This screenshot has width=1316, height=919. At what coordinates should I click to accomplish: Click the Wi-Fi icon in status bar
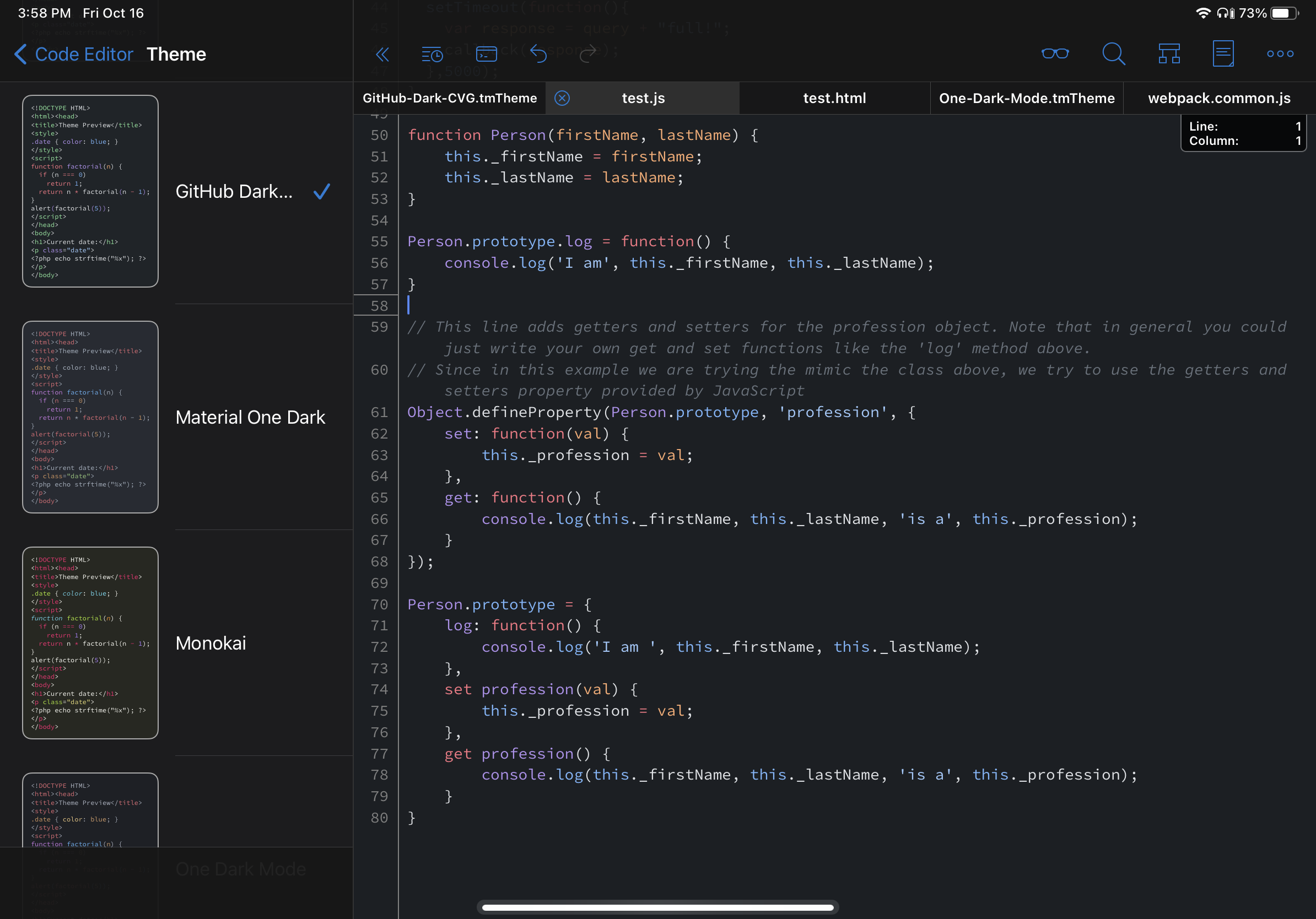point(1203,13)
